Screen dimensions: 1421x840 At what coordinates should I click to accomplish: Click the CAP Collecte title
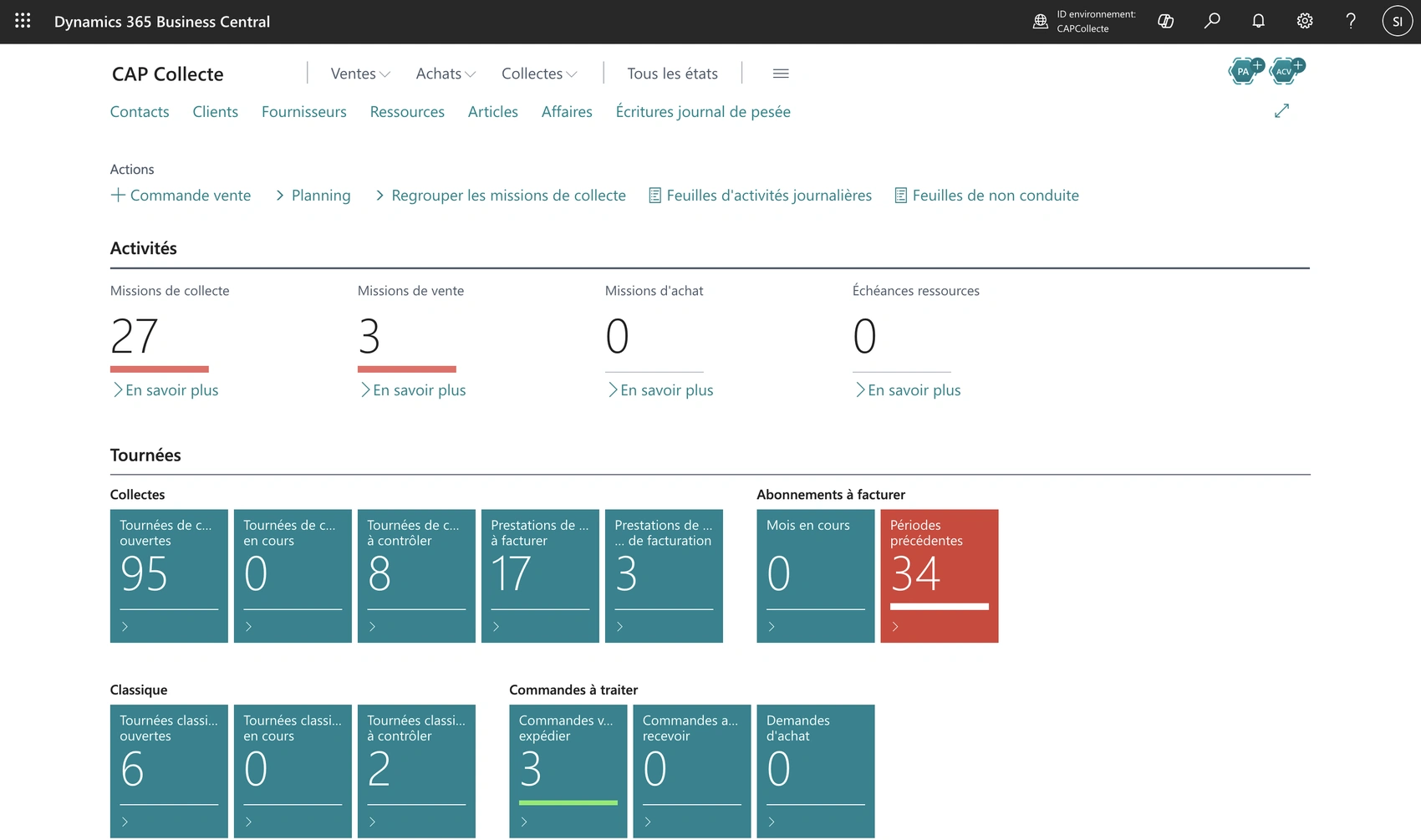tap(168, 74)
